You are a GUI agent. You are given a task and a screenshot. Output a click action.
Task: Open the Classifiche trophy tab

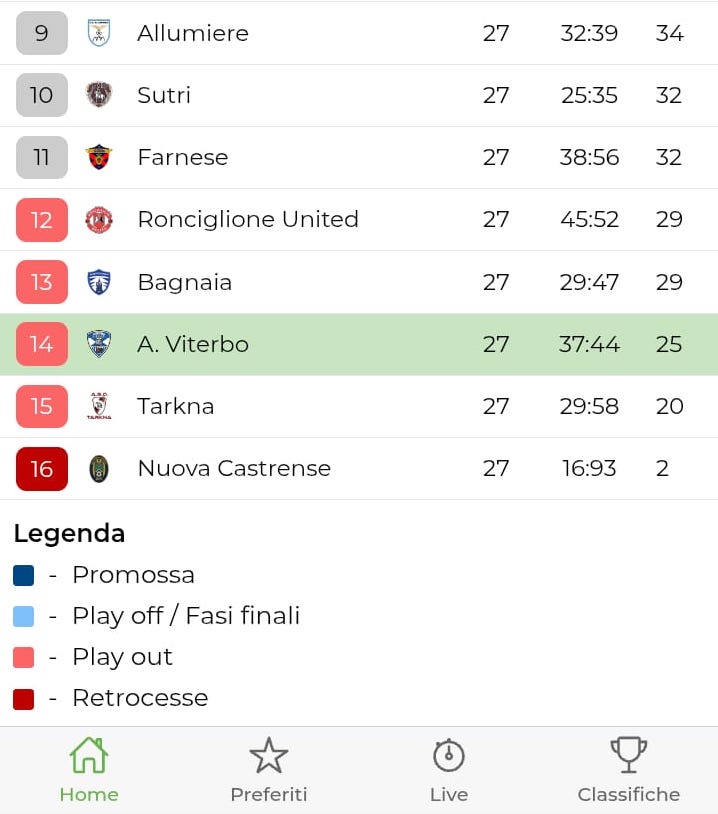pyautogui.click(x=628, y=770)
